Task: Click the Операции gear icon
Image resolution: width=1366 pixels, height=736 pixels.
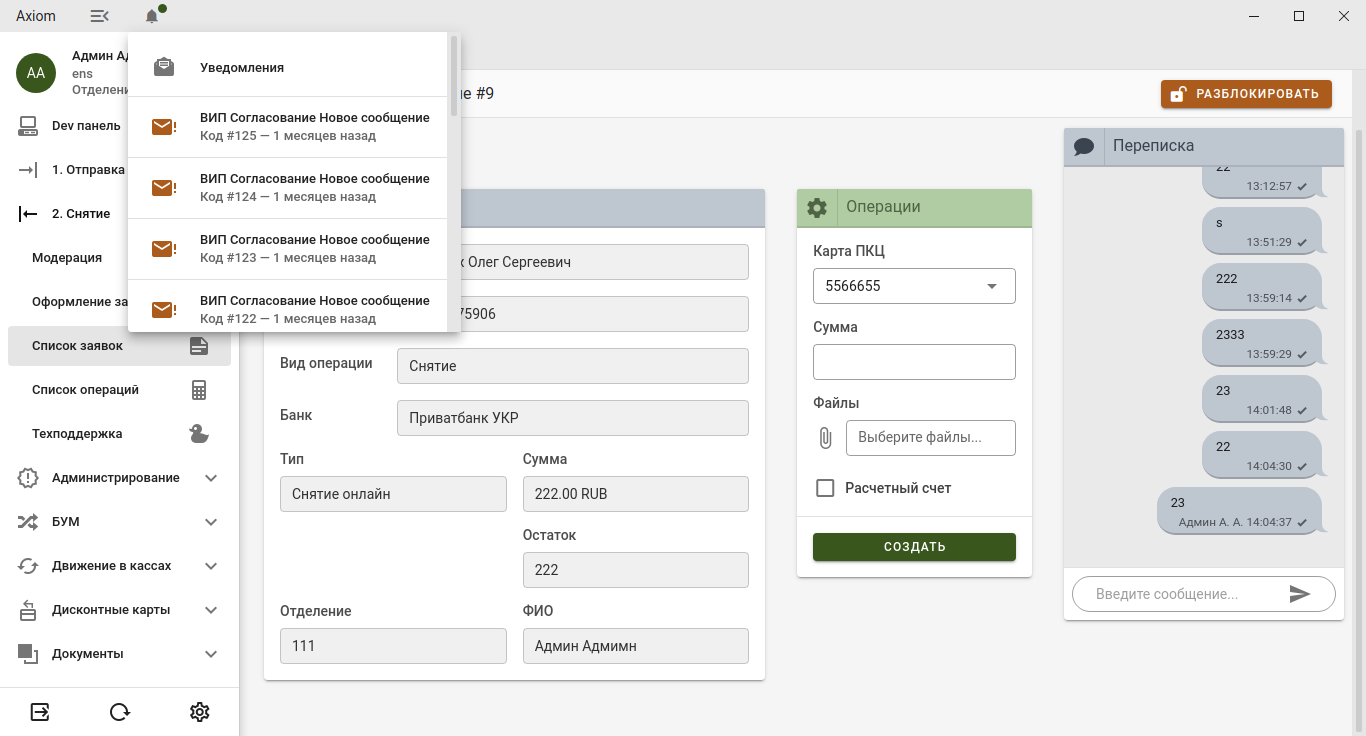Action: point(817,208)
